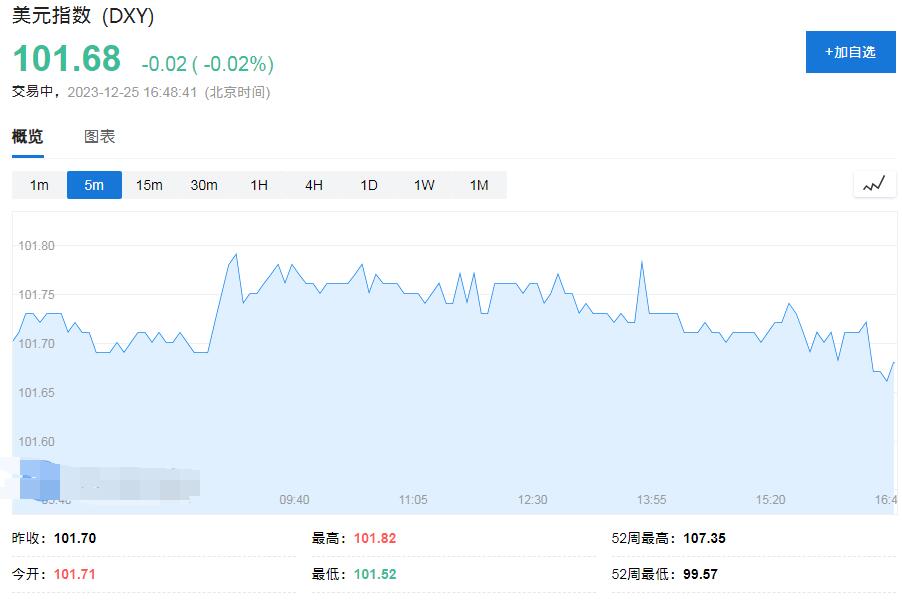
Task: Open the line chart style icon
Action: click(x=874, y=185)
